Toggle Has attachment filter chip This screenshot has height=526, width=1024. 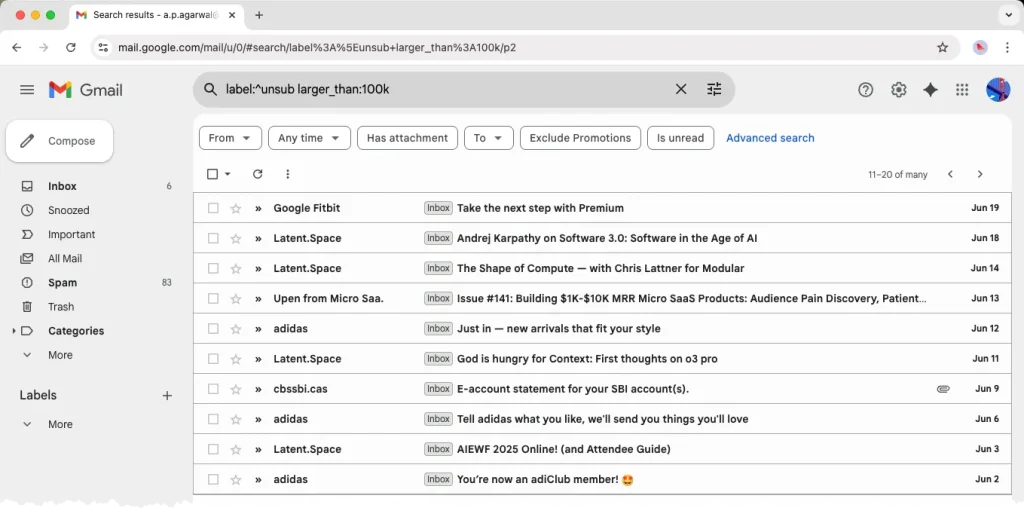pos(407,138)
